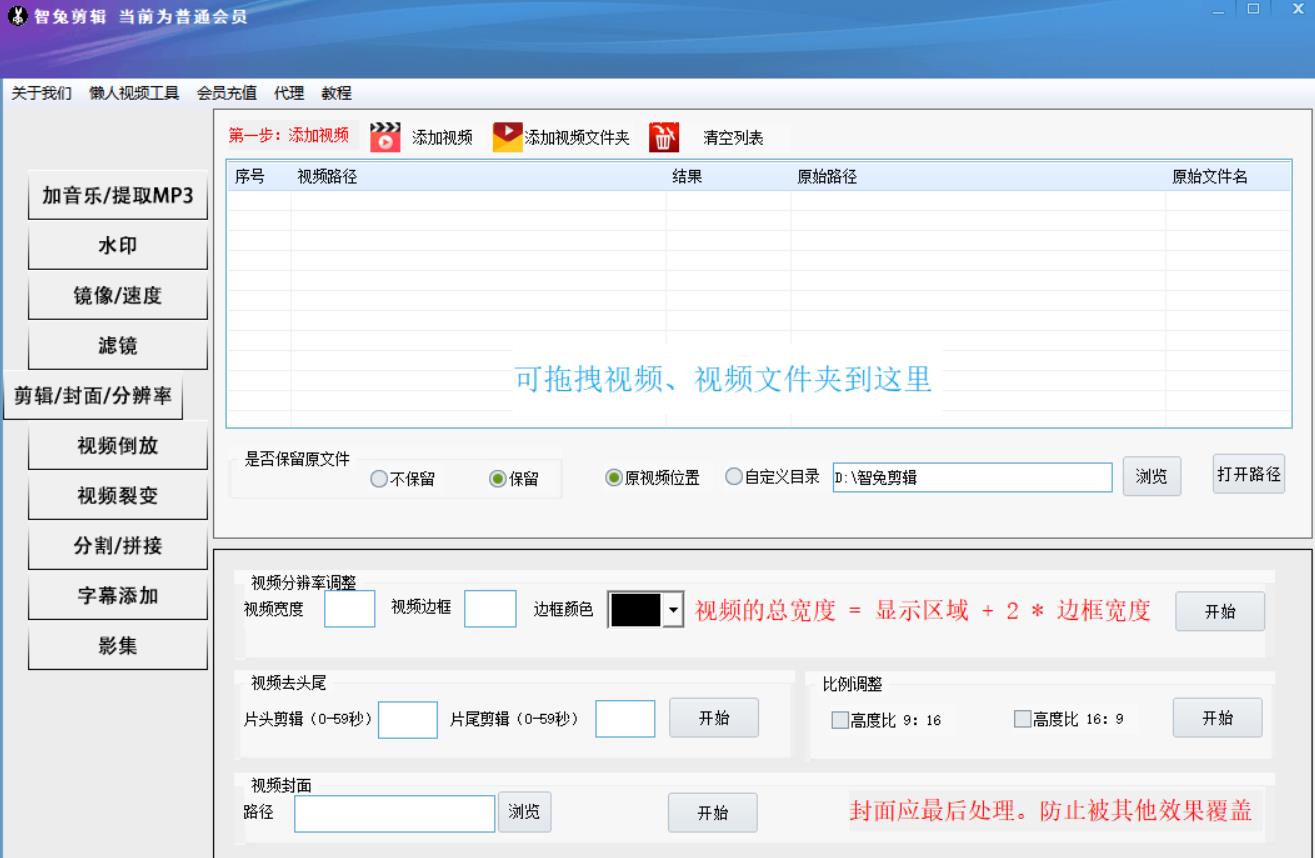Click the 视频的总宽度 formula text
1315x858 pixels.
[923, 611]
